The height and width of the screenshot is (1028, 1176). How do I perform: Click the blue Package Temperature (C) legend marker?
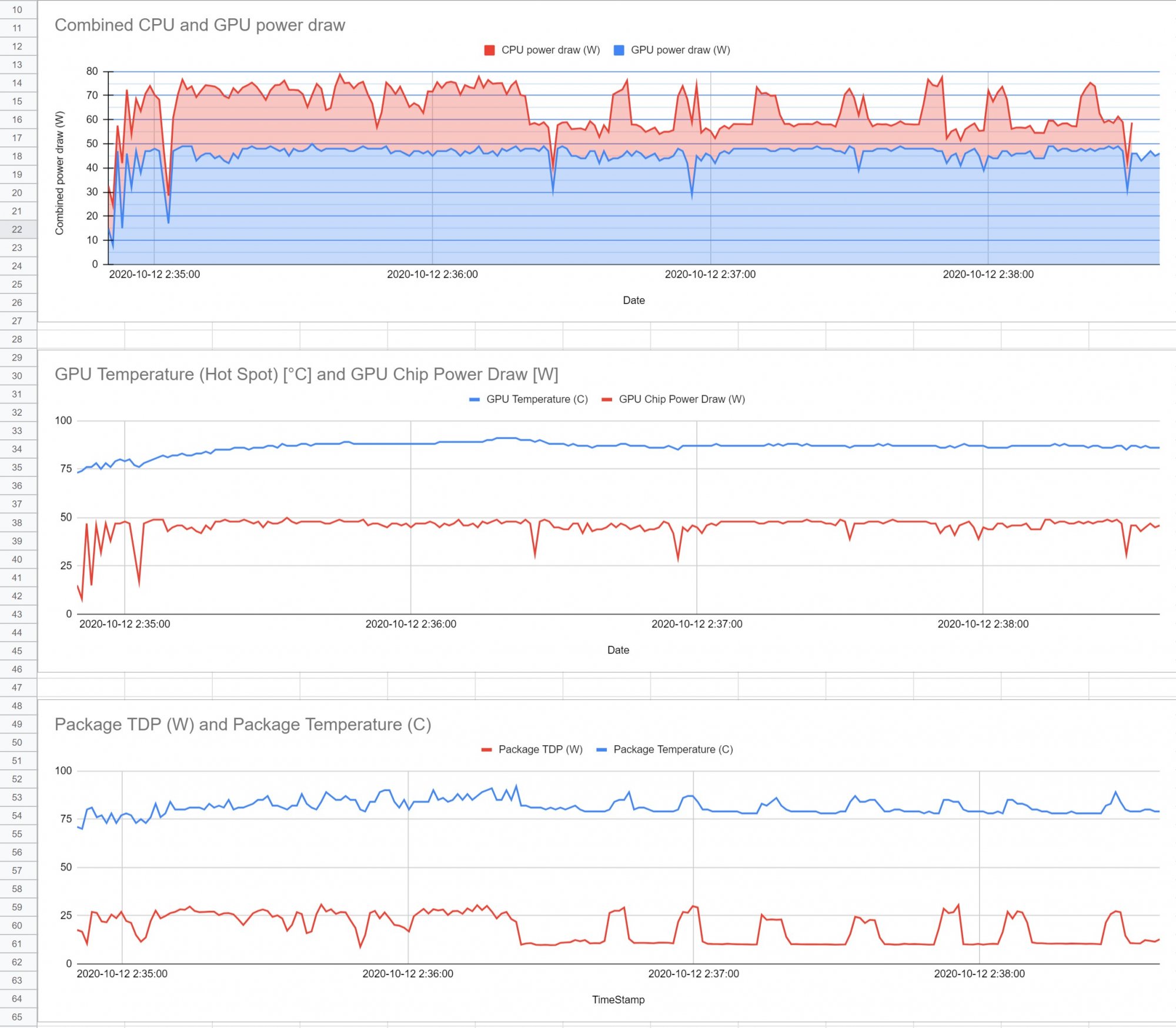[x=601, y=749]
